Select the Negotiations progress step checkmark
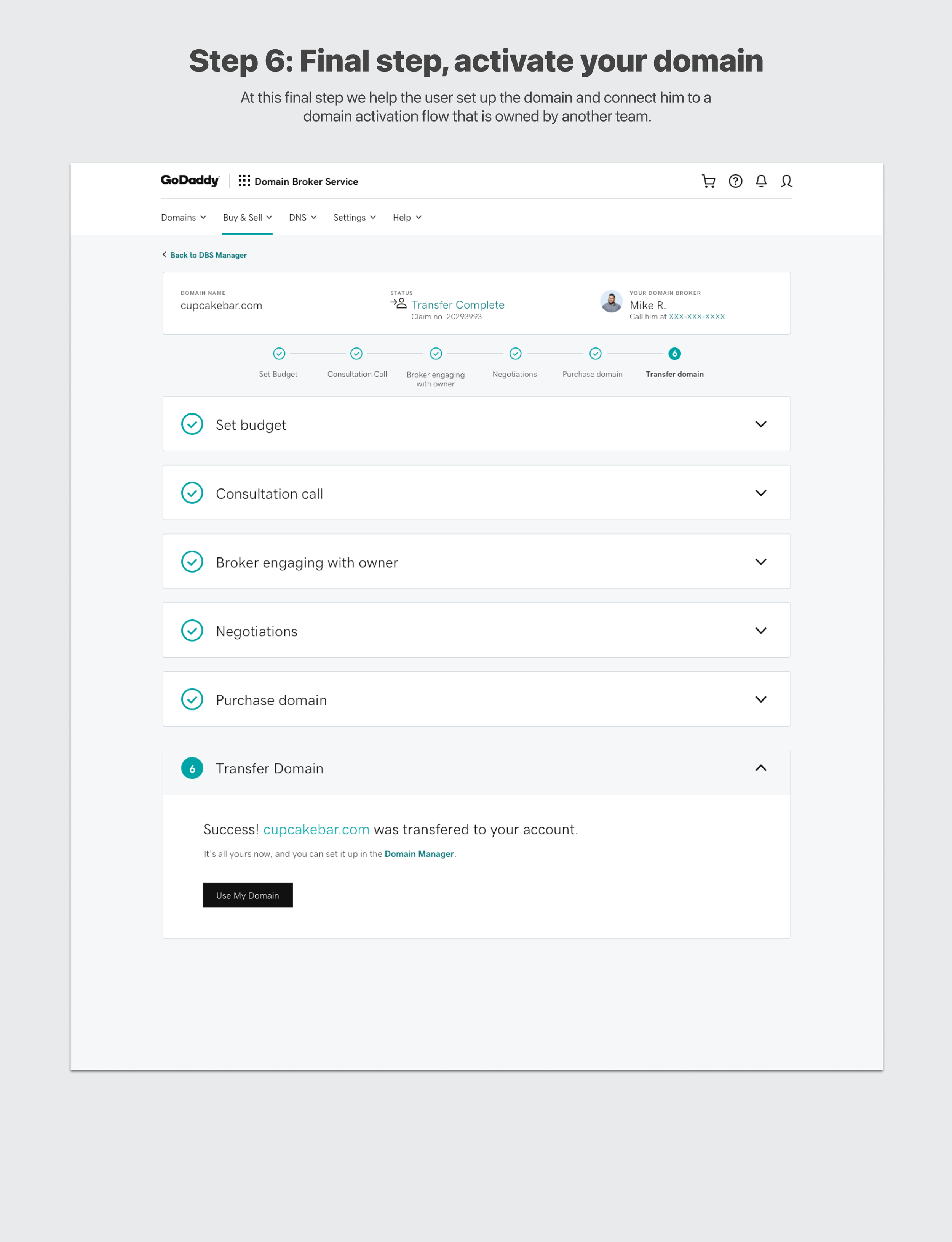Screen dimensions: 952x1242 coord(515,354)
